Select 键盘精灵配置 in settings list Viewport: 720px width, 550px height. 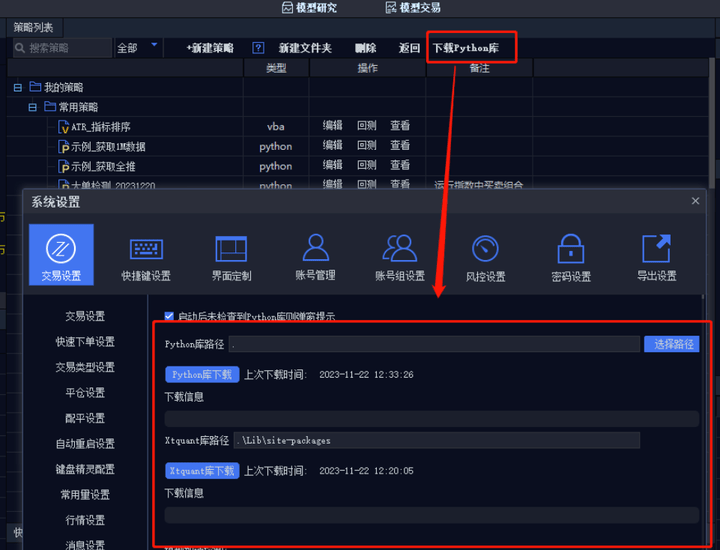click(85, 469)
